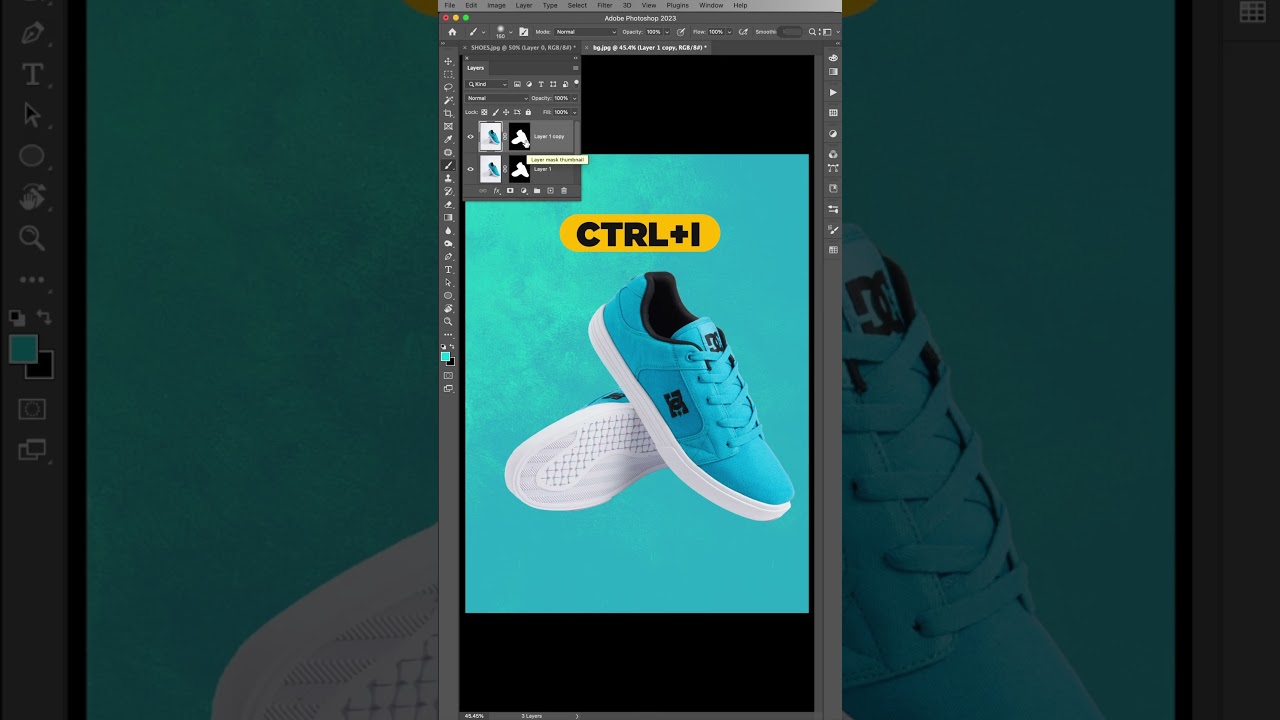Open the Filter menu
This screenshot has height=720, width=1280.
tap(605, 5)
